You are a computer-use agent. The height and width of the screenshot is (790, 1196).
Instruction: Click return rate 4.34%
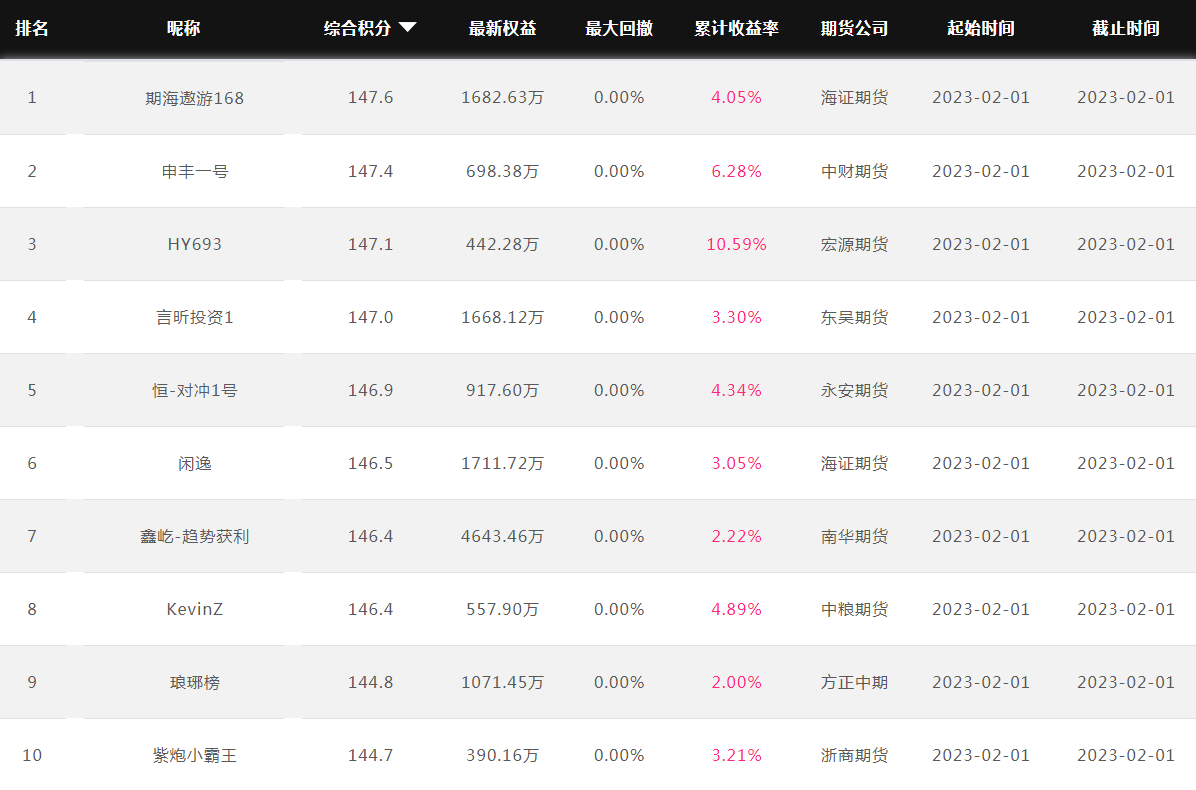coord(736,390)
